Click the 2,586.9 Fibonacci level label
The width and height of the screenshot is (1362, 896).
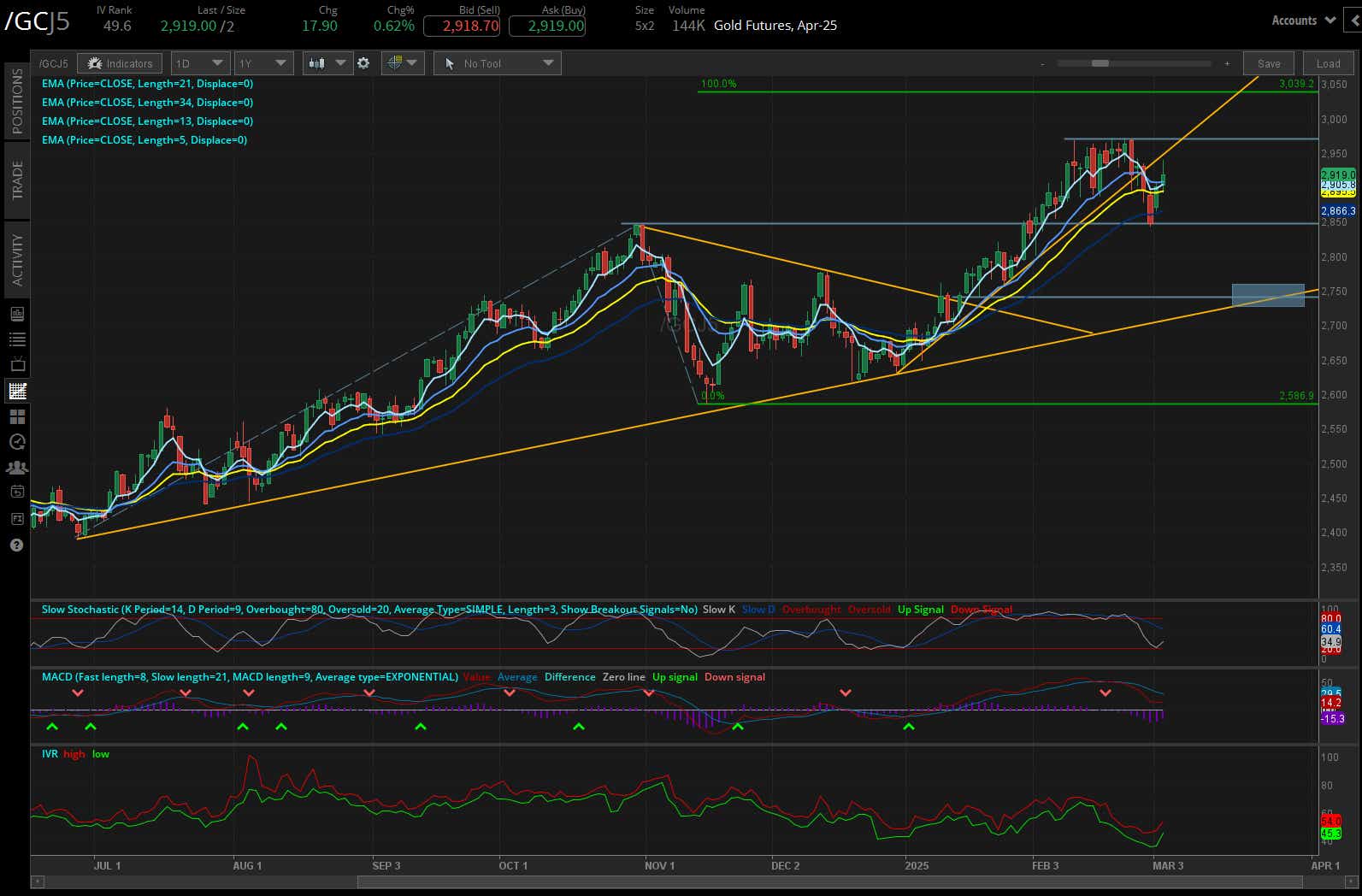1296,396
